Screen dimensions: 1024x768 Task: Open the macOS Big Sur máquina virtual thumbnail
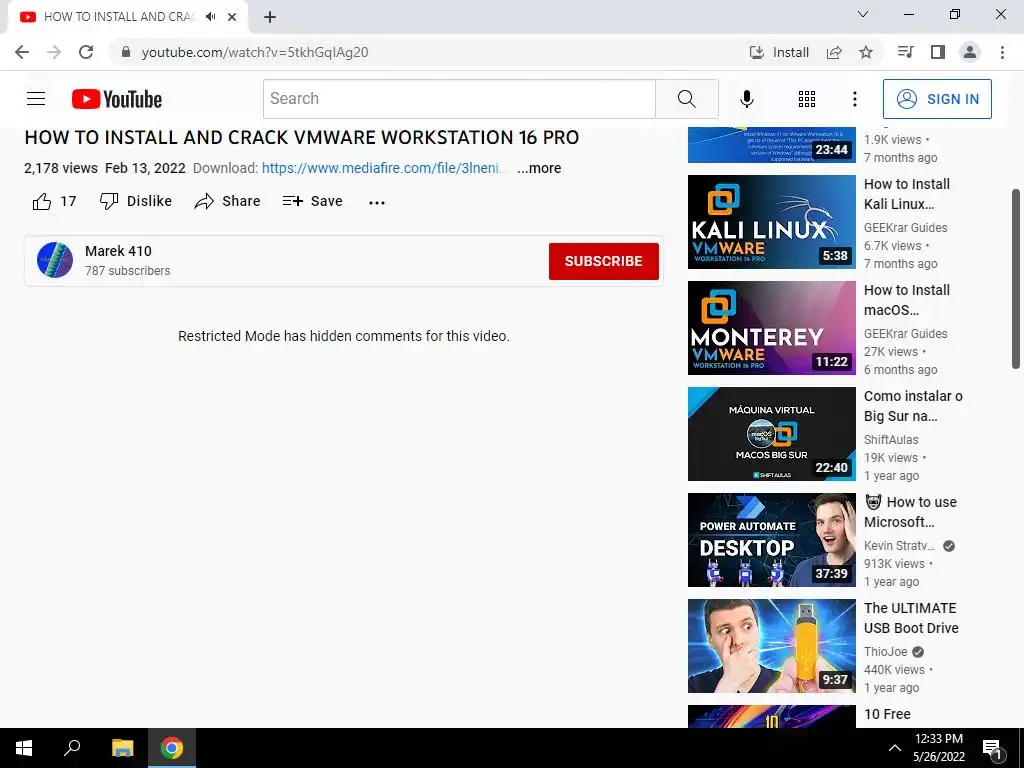click(771, 434)
